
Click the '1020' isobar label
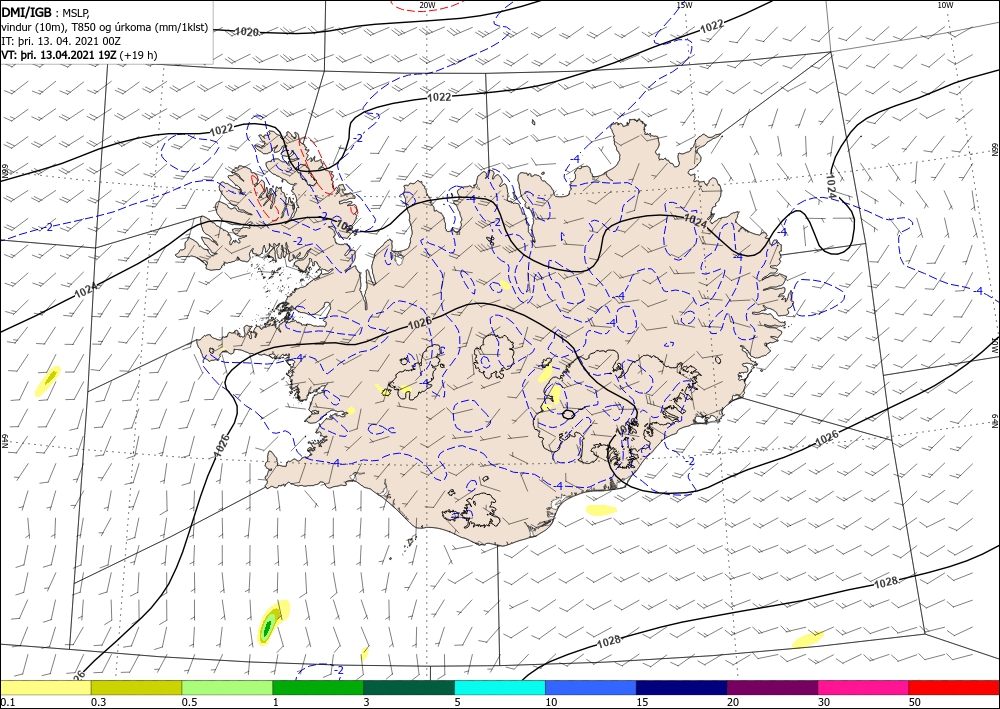tap(247, 31)
